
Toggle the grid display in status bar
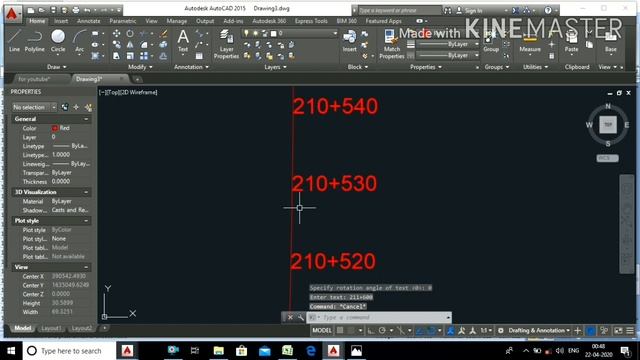pos(340,330)
